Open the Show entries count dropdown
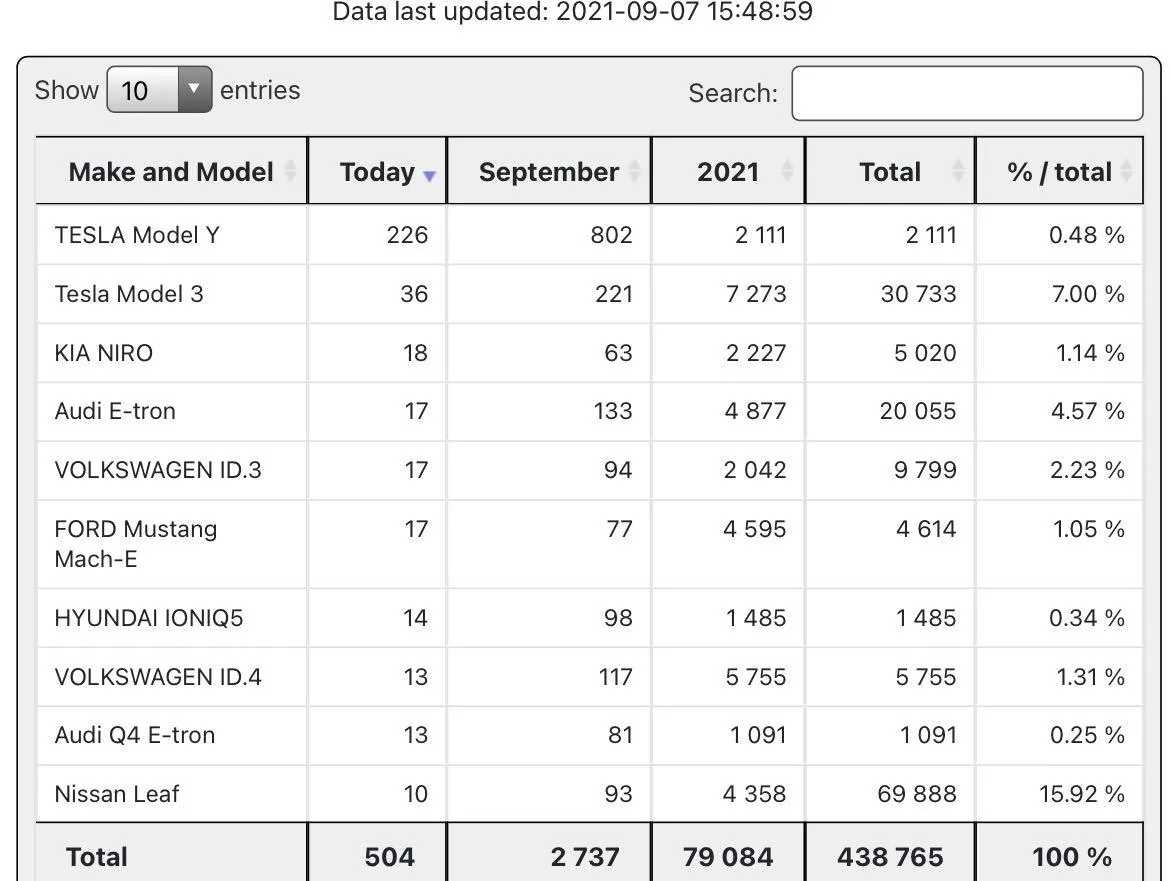Viewport: 1170px width, 881px height. (159, 90)
